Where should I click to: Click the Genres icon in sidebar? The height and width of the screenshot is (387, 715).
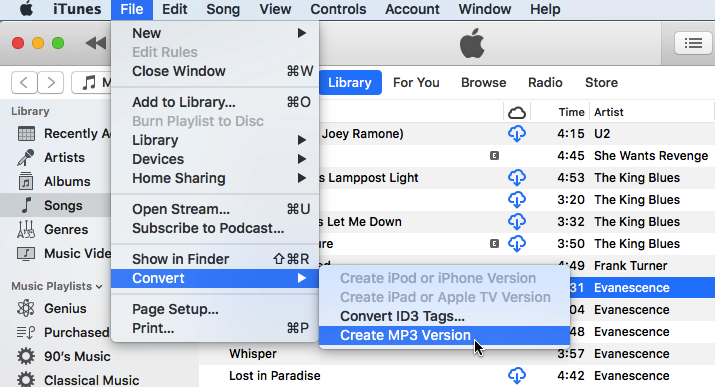26,229
